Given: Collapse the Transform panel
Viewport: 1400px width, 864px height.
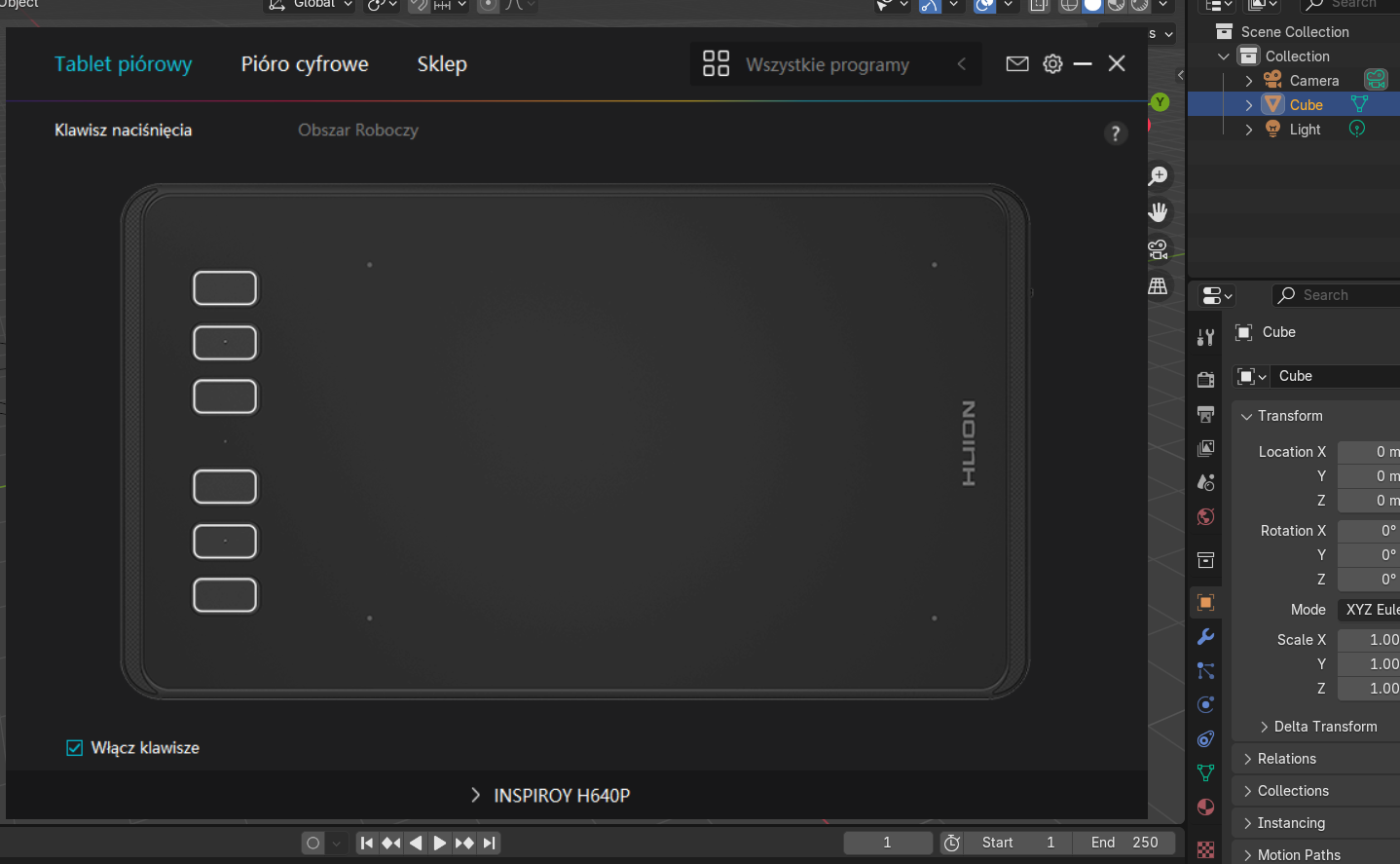Looking at the screenshot, I should tap(1247, 416).
